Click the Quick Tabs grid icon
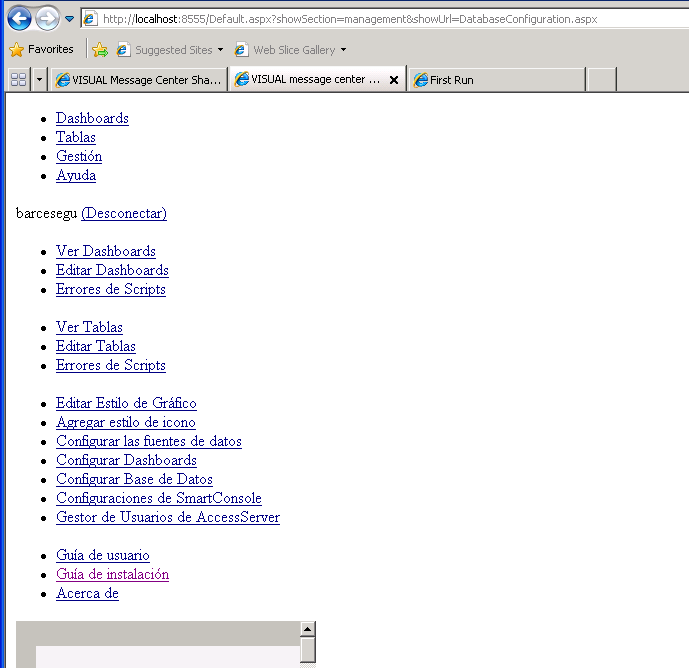Image resolution: width=689 pixels, height=668 pixels. tap(18, 80)
